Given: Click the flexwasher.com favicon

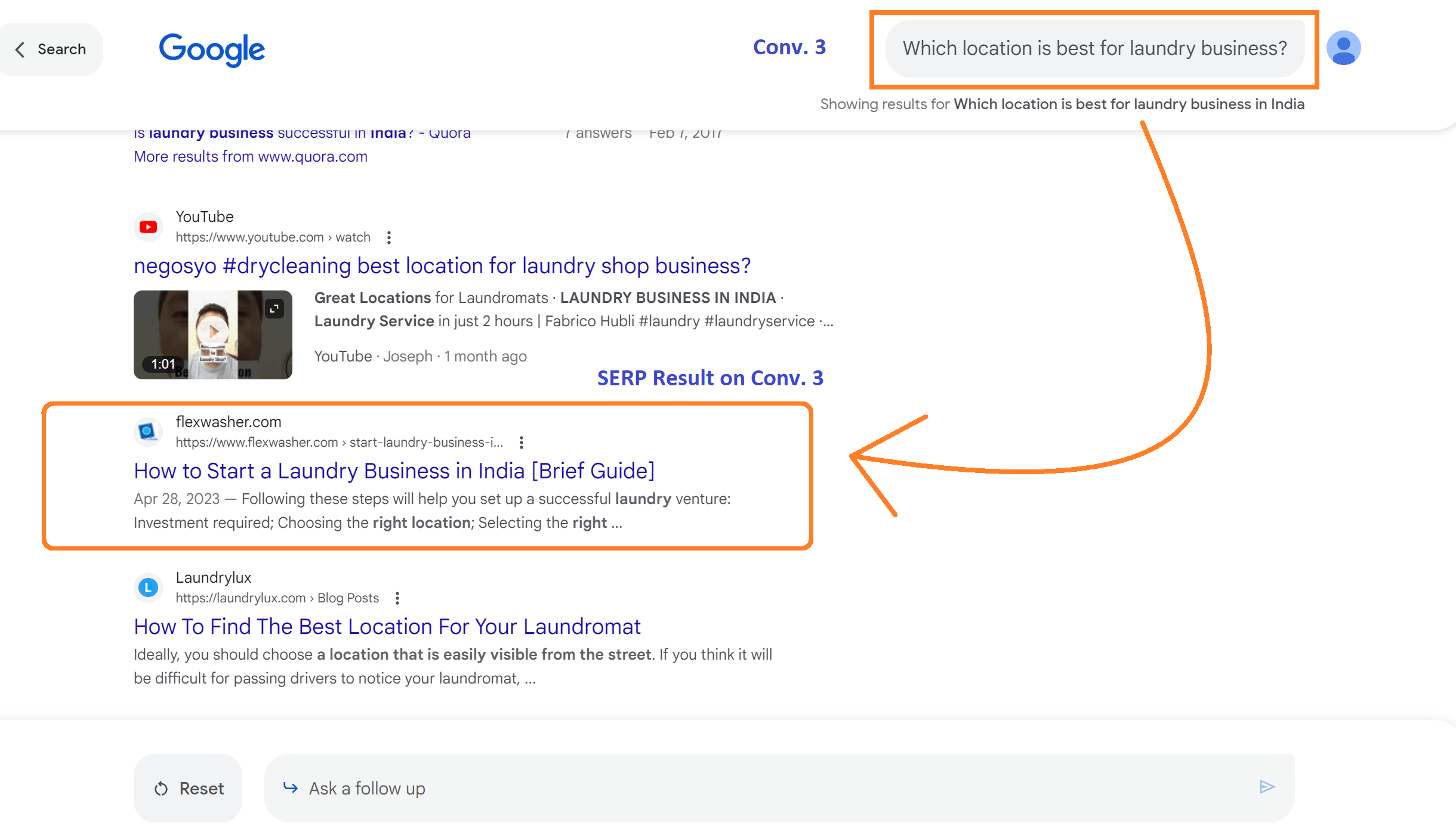Looking at the screenshot, I should (x=148, y=432).
